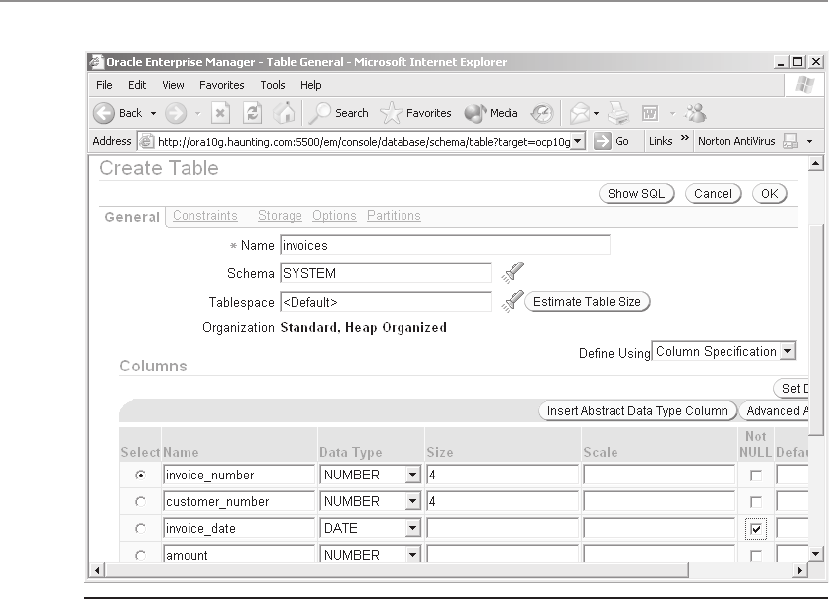Click the IE icon in the title bar
Screen dimensions: 829x599
[96, 62]
